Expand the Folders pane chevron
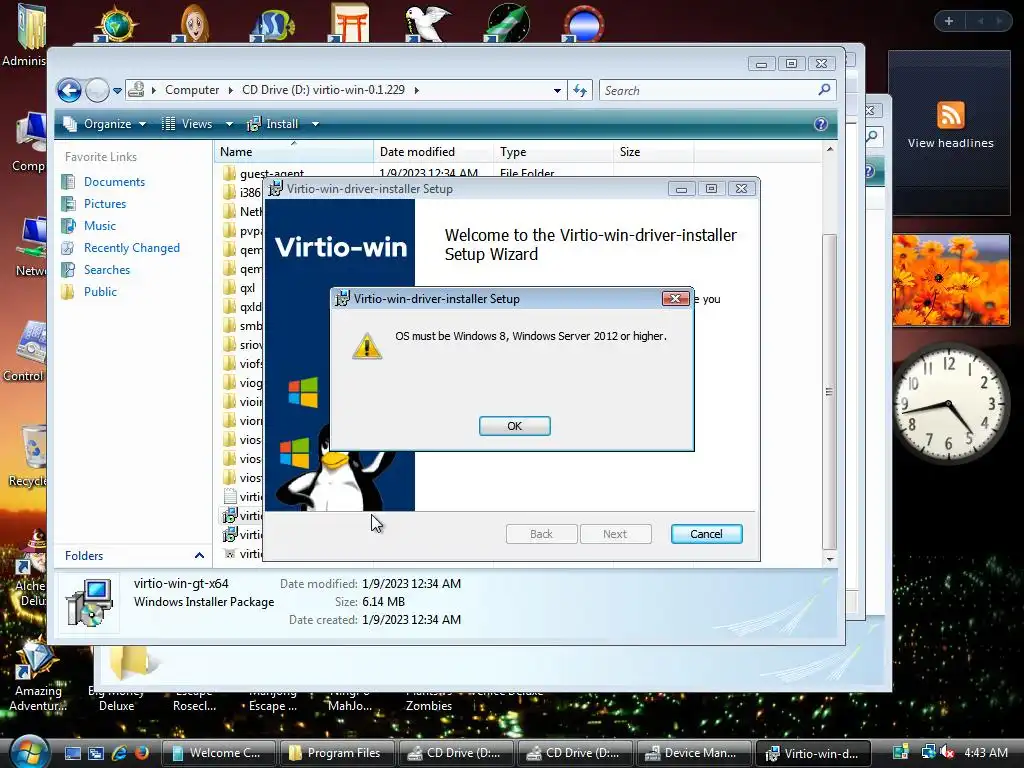1024x768 pixels. tap(199, 556)
